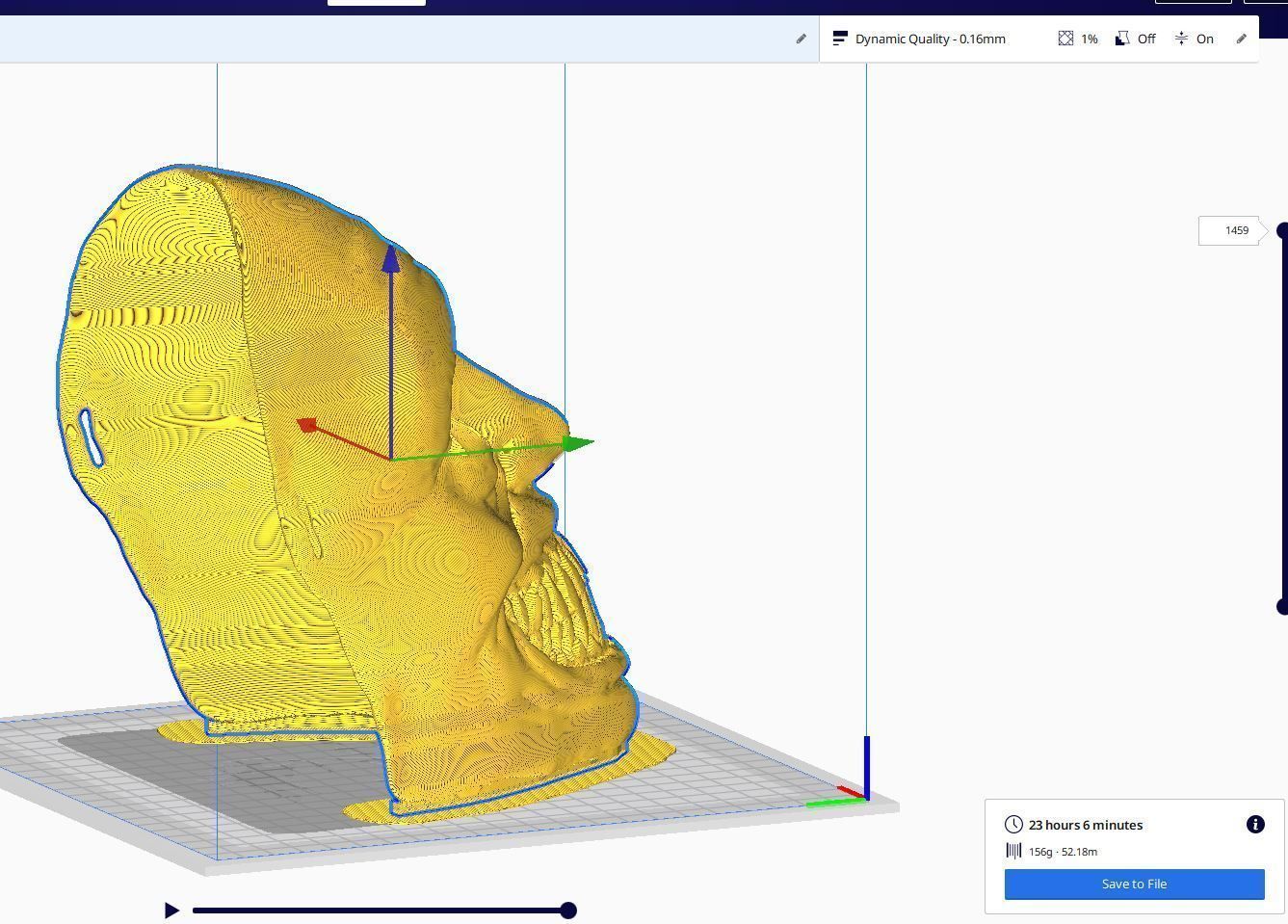Click the support Off value
1288x924 pixels.
point(1146,39)
